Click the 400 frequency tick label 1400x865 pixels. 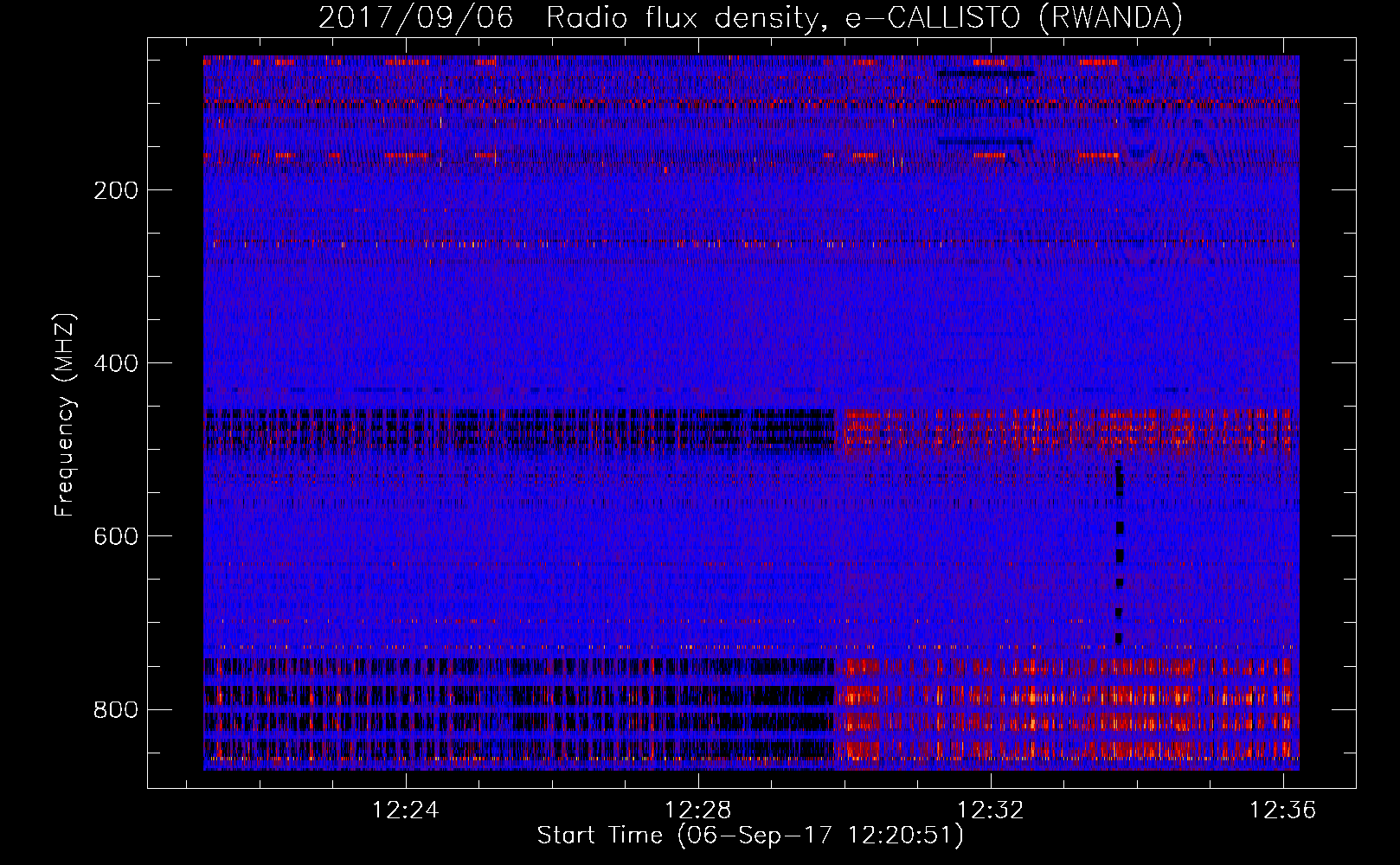pyautogui.click(x=116, y=363)
